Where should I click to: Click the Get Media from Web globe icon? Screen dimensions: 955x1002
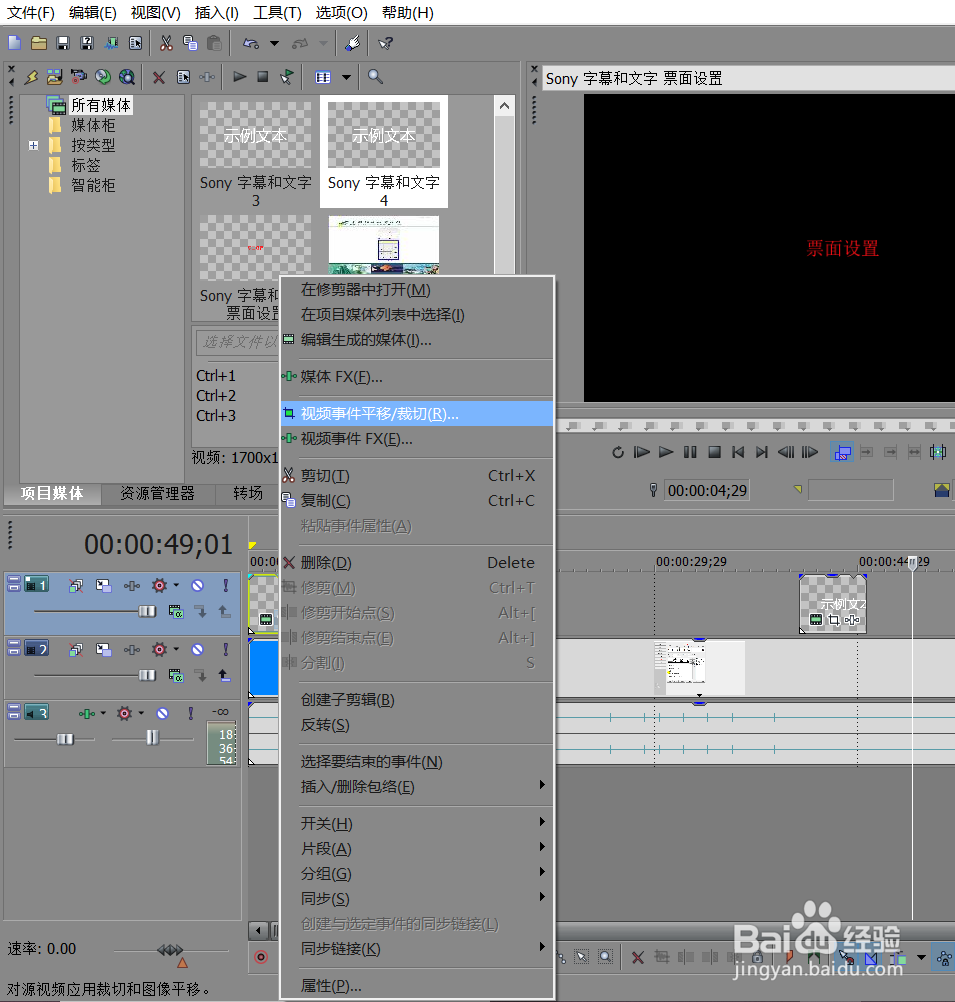(x=127, y=77)
